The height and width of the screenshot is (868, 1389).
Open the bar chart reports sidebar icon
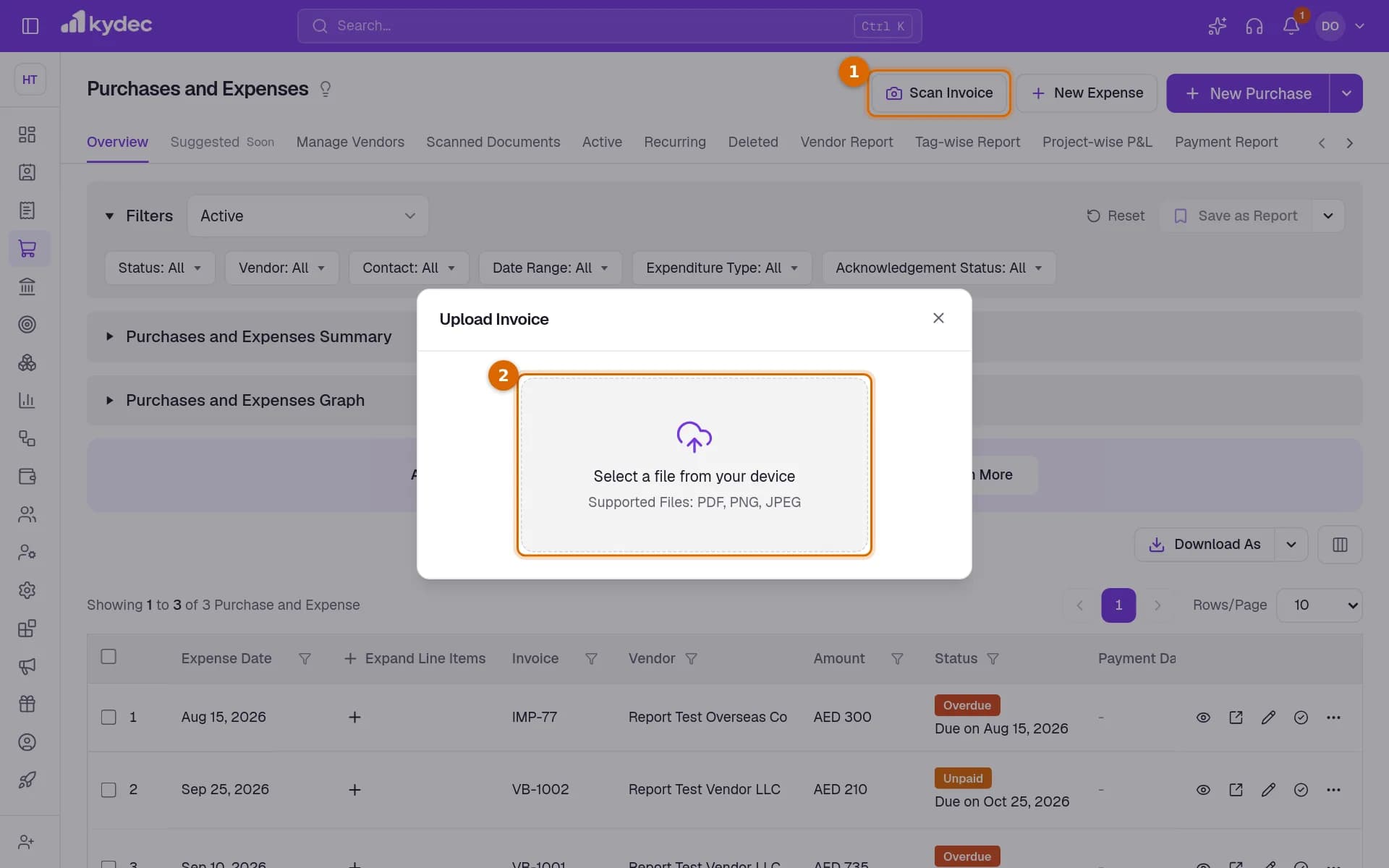(27, 400)
